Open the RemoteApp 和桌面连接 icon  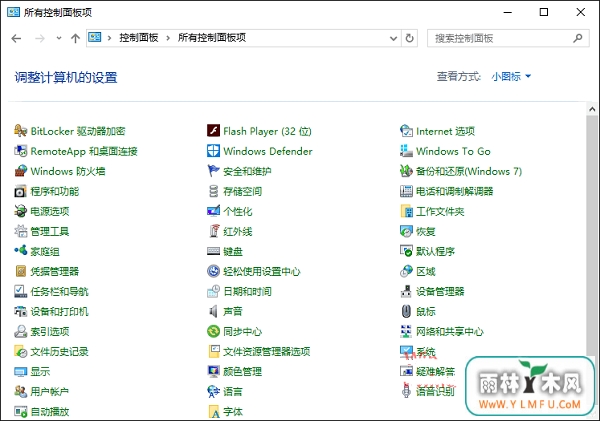tap(21, 151)
